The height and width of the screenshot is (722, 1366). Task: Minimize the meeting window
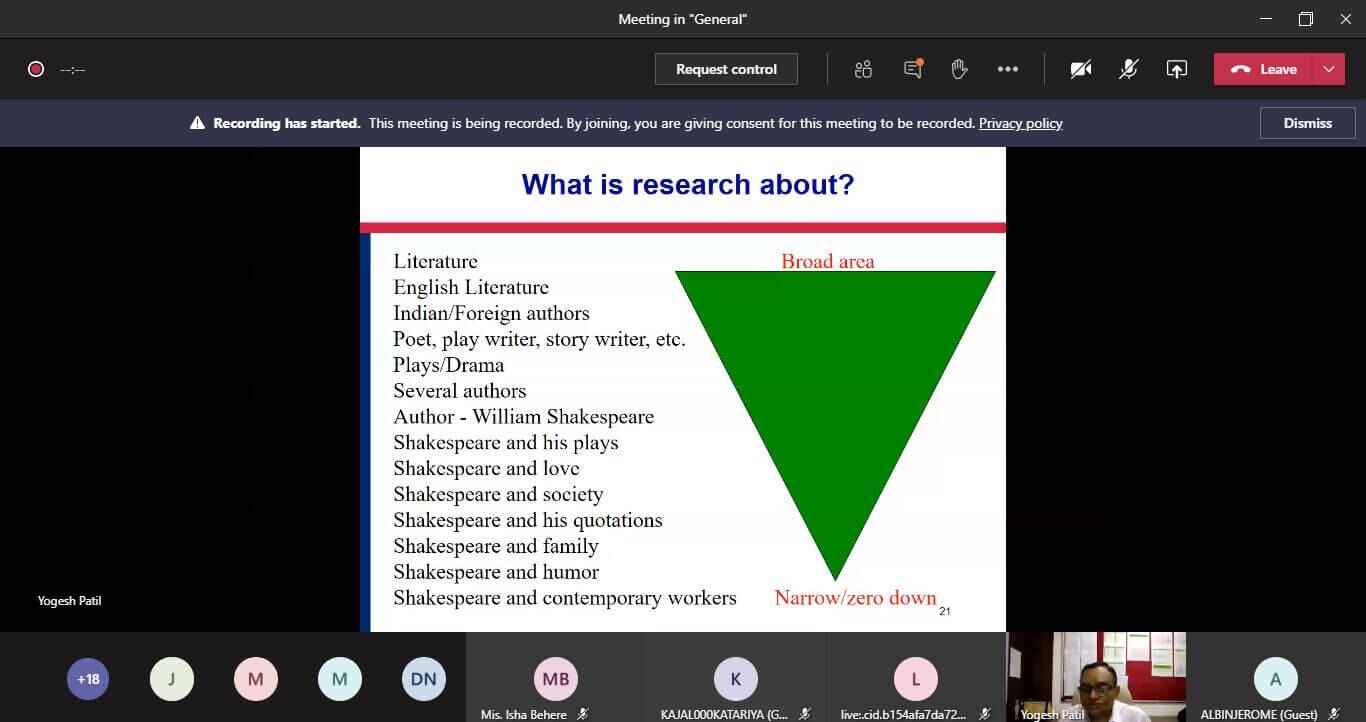[x=1266, y=19]
